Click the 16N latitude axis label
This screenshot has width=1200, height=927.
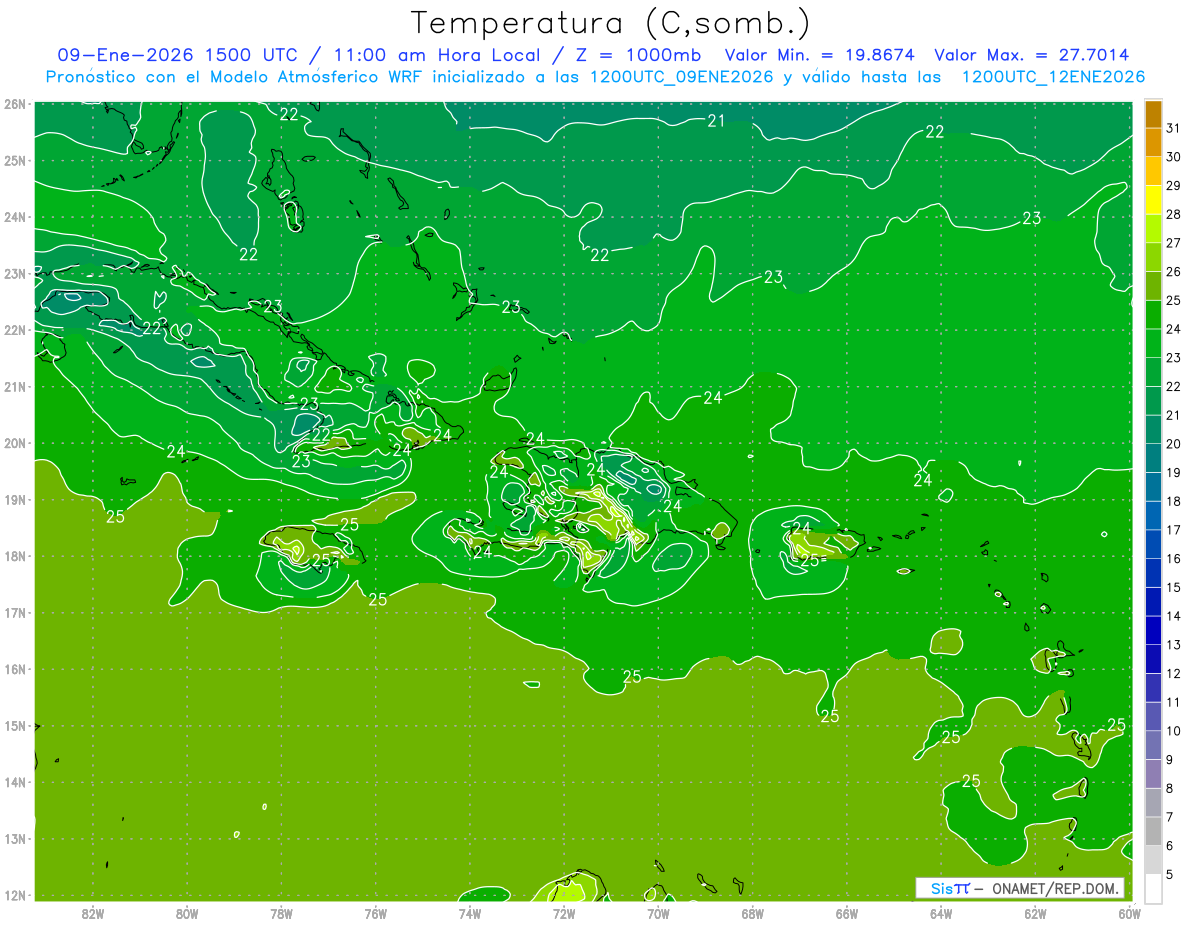(15, 669)
